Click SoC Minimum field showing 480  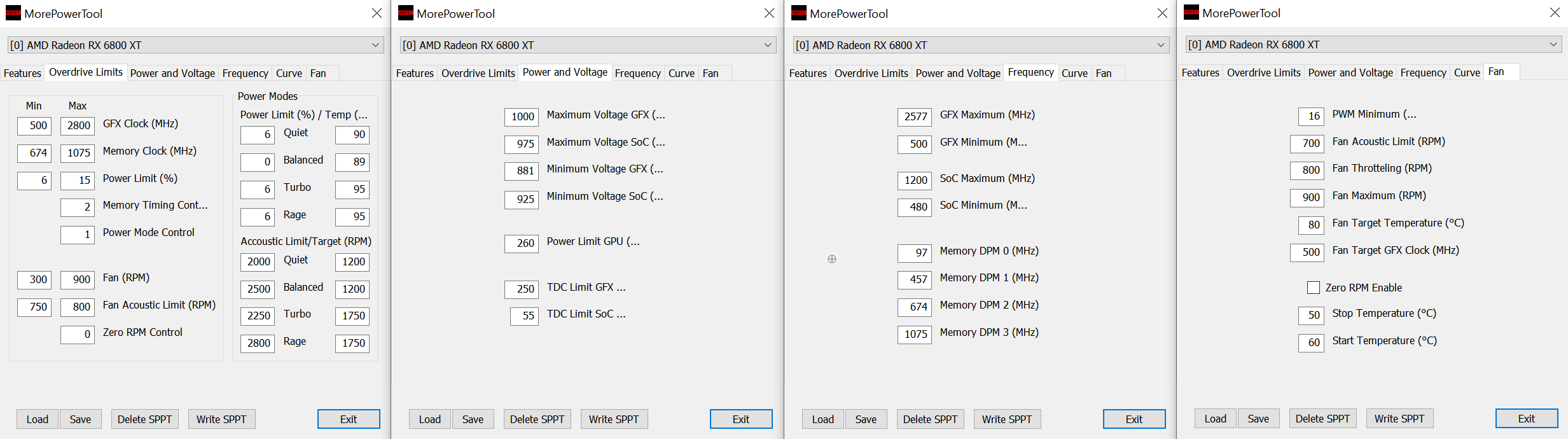[x=915, y=207]
